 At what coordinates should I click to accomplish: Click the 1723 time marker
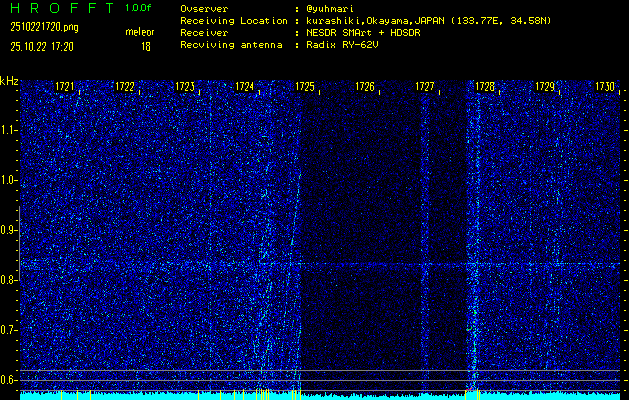(x=185, y=86)
